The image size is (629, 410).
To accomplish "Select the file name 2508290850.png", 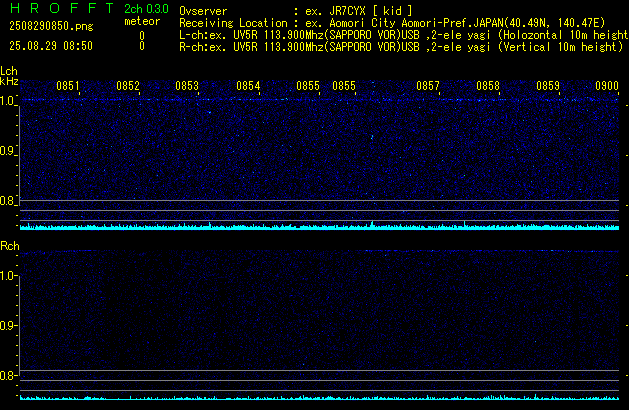I will coord(51,26).
